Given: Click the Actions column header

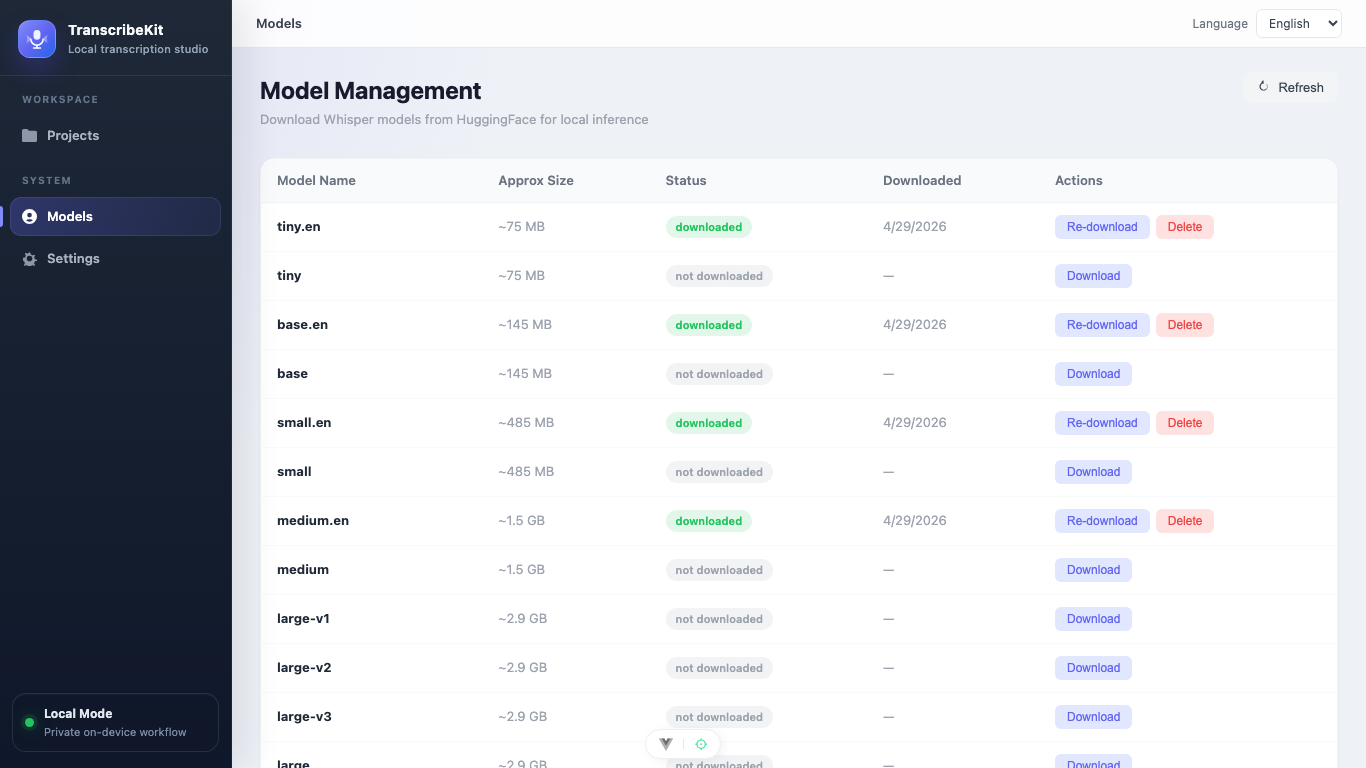Looking at the screenshot, I should [1079, 181].
